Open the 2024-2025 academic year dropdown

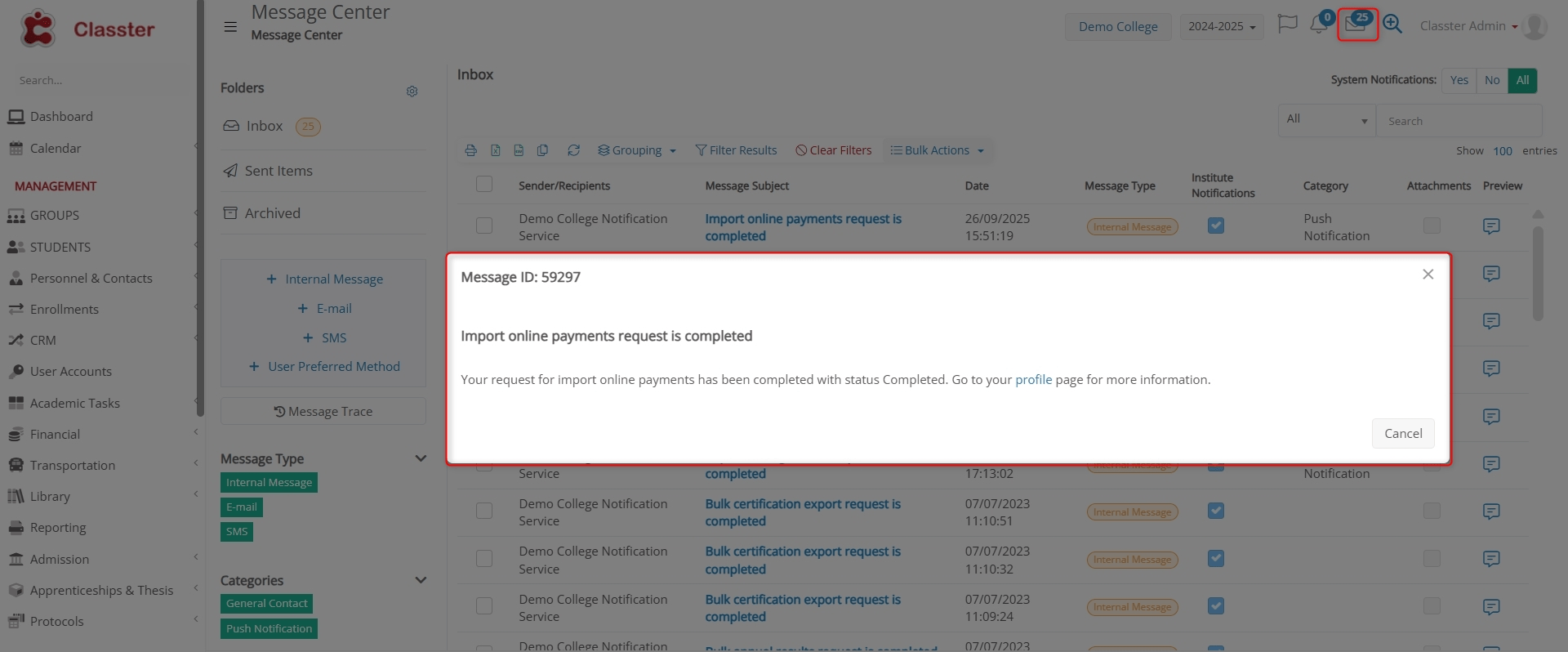tap(1221, 26)
